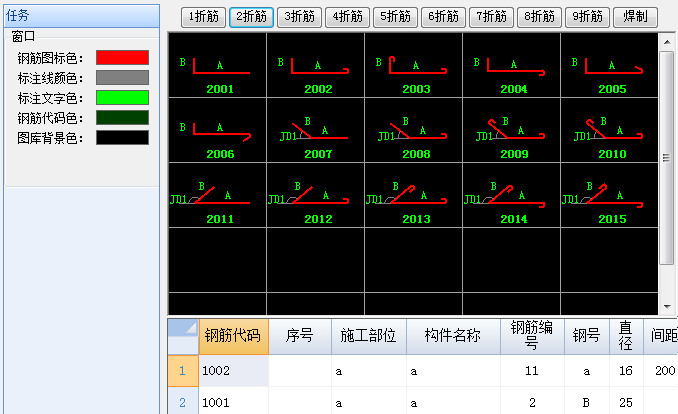The height and width of the screenshot is (414, 678).
Task: Select the 1折筋 button
Action: pos(203,17)
